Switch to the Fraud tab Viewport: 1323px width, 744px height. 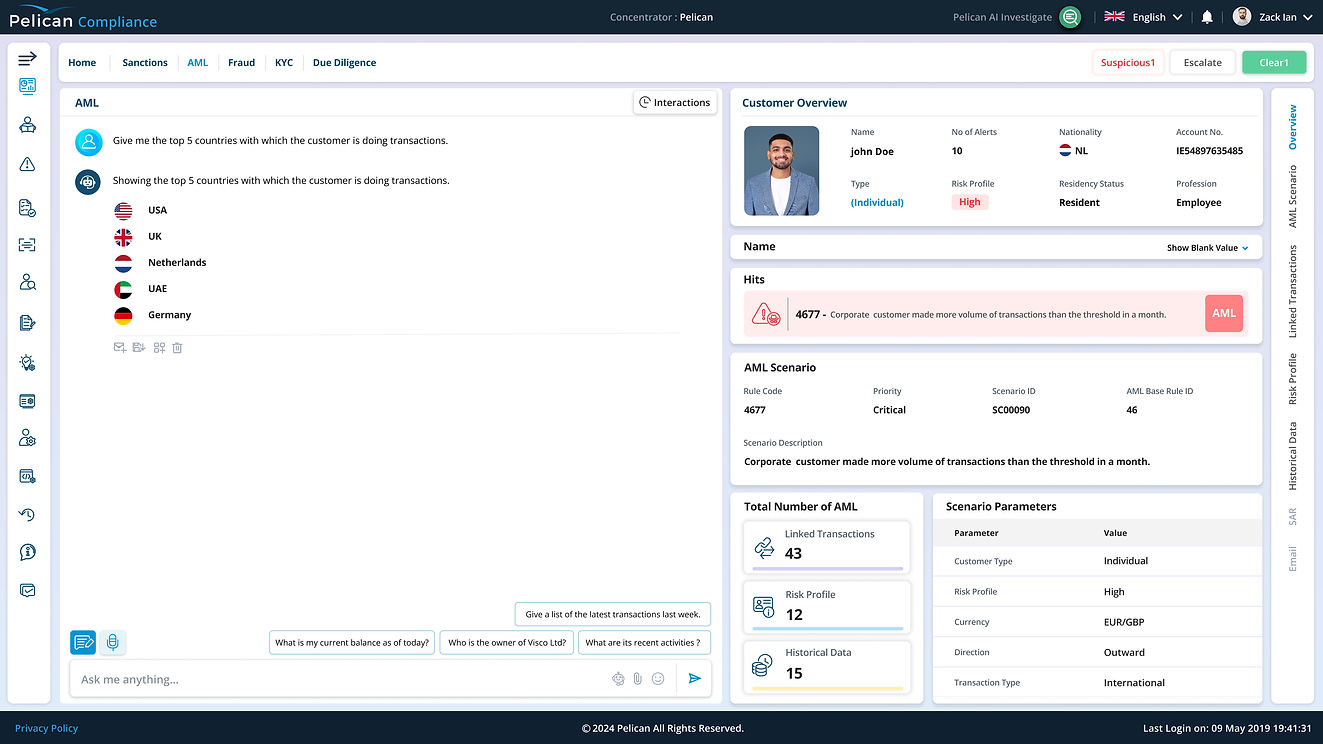(x=241, y=63)
